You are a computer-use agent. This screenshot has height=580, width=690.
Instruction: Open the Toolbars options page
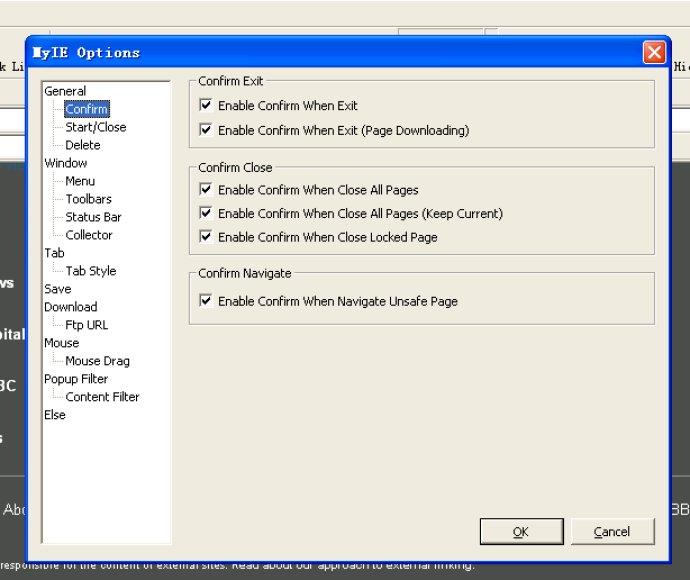tap(88, 199)
